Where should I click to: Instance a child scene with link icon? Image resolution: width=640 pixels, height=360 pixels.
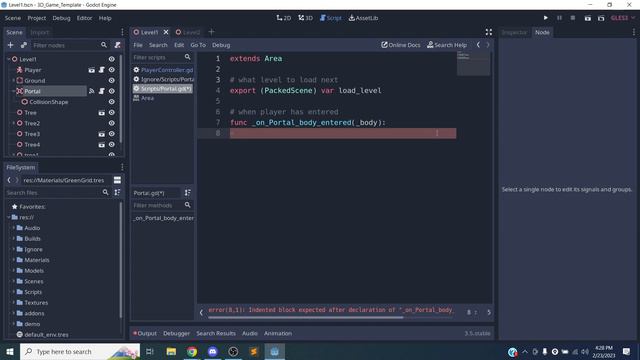coord(24,45)
